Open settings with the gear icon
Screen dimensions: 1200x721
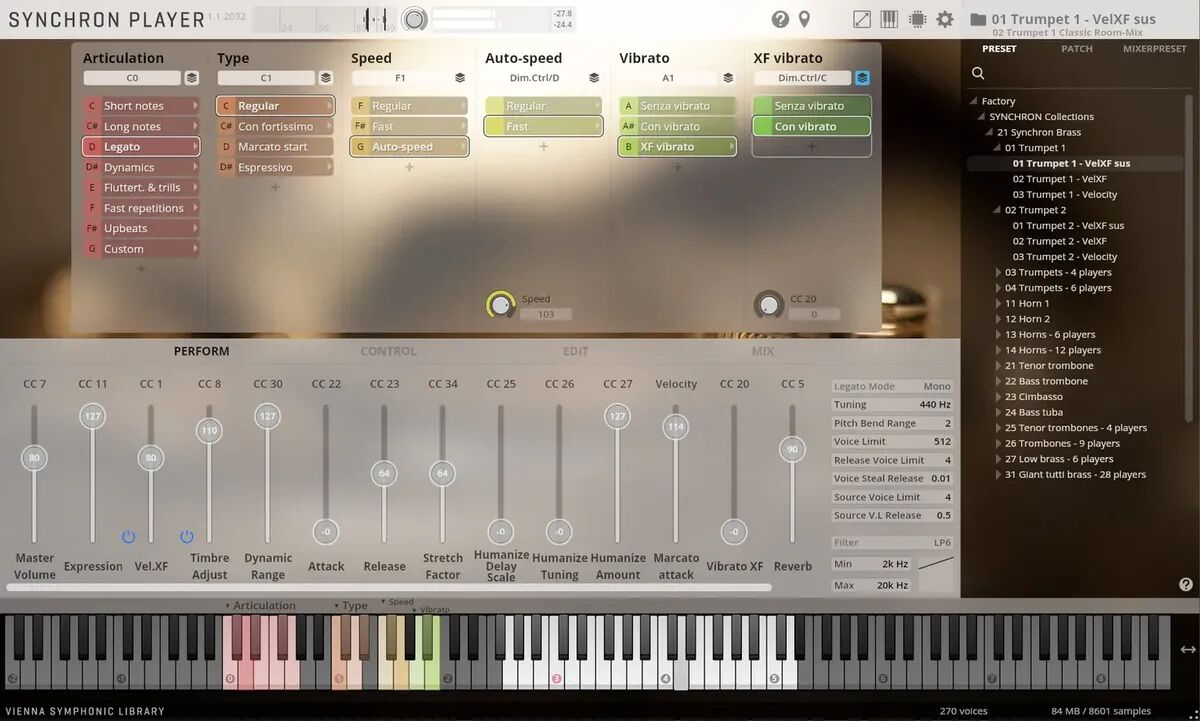(945, 20)
